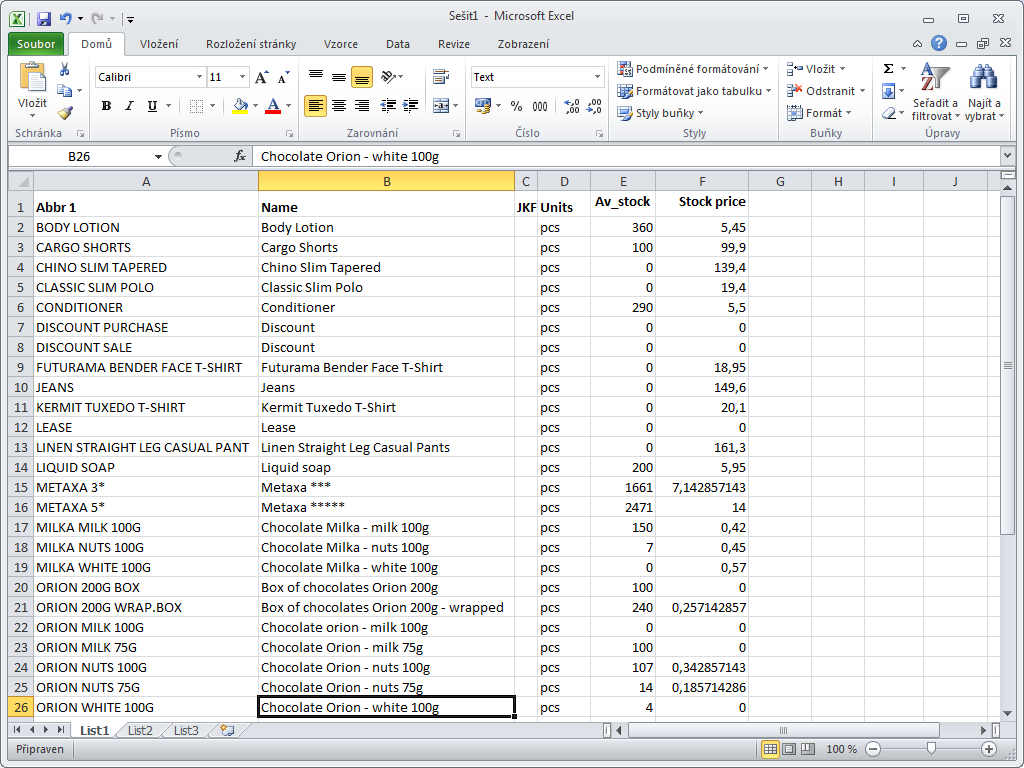This screenshot has height=768, width=1024.
Task: Cut selection with the scissors icon
Action: [64, 69]
